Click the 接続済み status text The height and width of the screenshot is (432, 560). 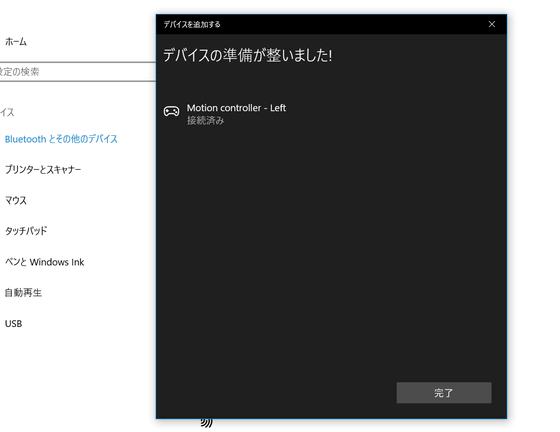[205, 121]
